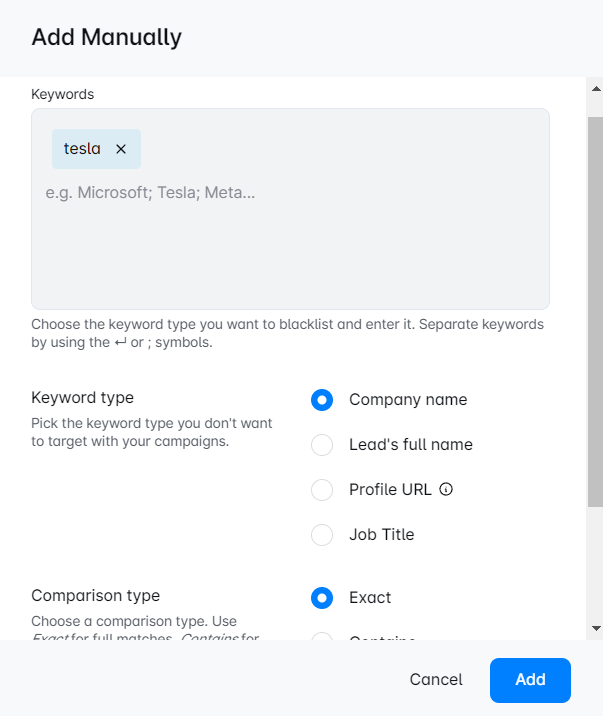
Task: Click the vertical scrollbar thumb
Action: [595, 310]
